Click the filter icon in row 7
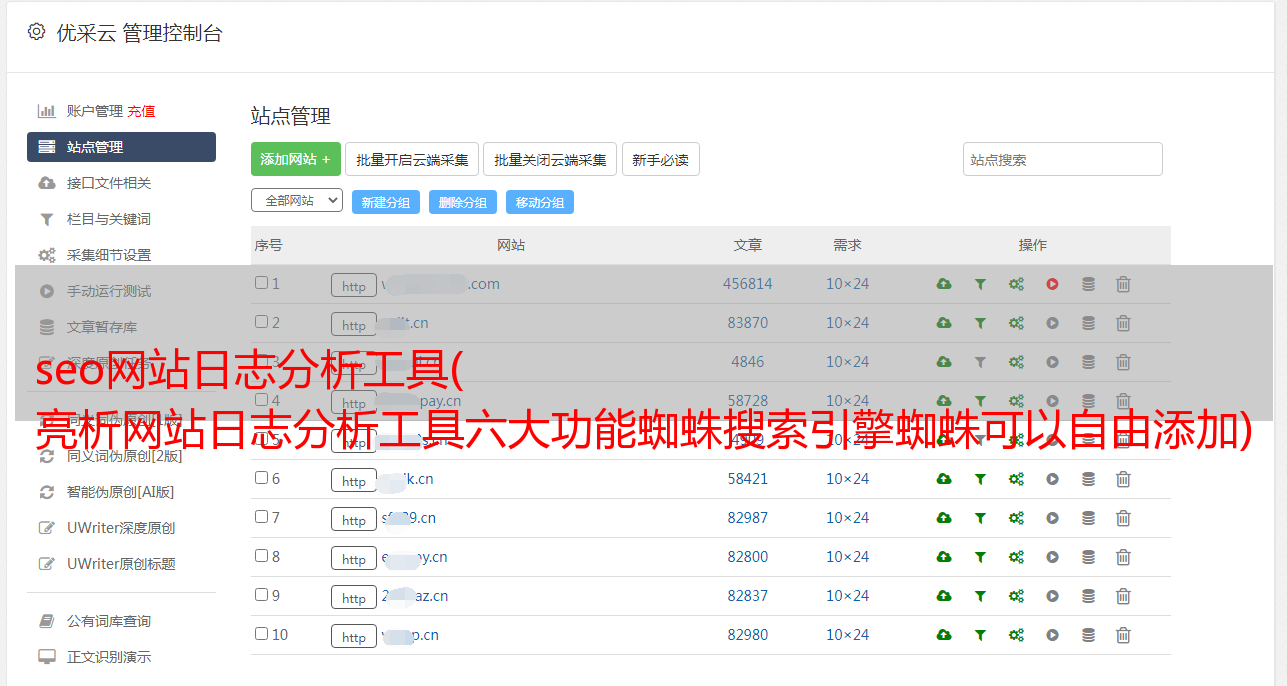Image resolution: width=1287 pixels, height=686 pixels. (980, 518)
